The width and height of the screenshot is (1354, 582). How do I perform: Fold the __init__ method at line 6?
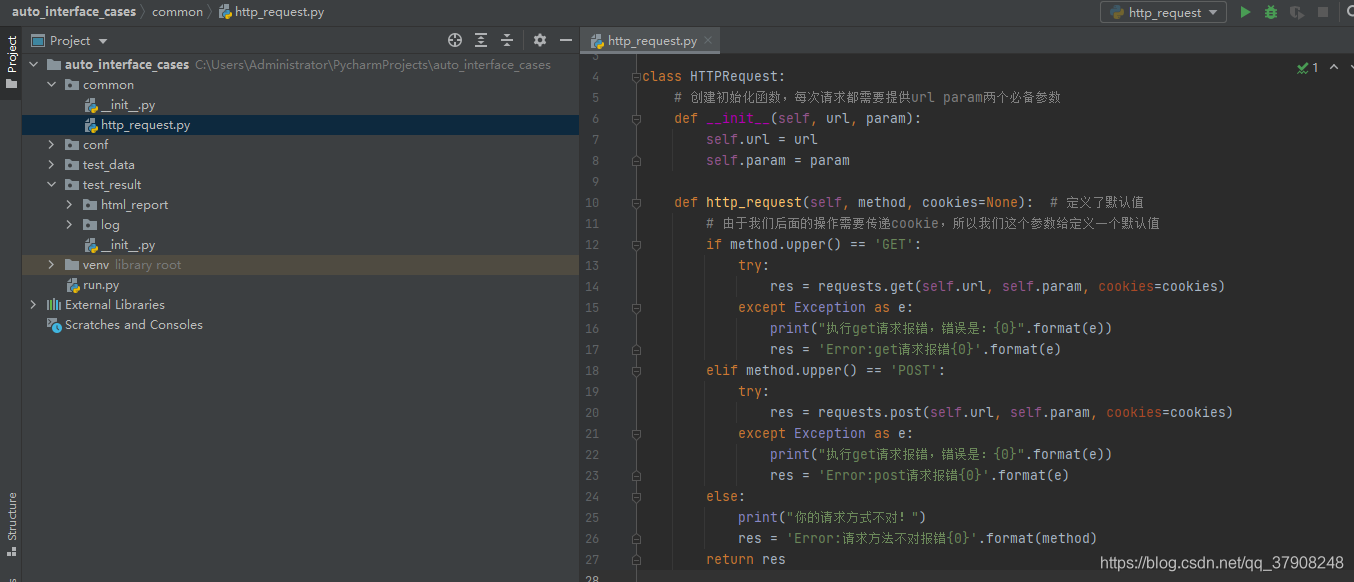point(636,119)
